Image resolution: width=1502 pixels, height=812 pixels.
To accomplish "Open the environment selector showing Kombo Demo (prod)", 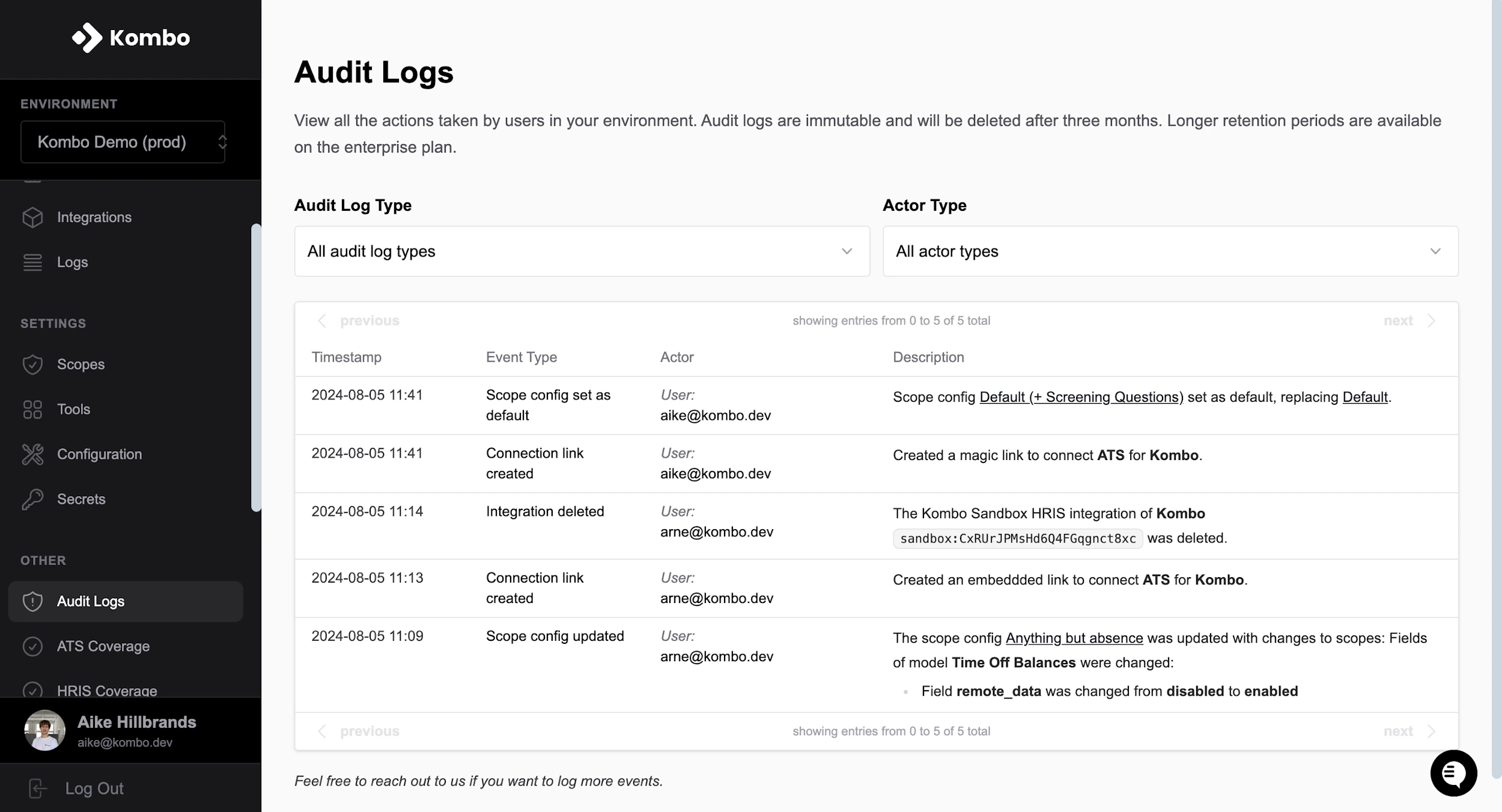I will click(123, 142).
